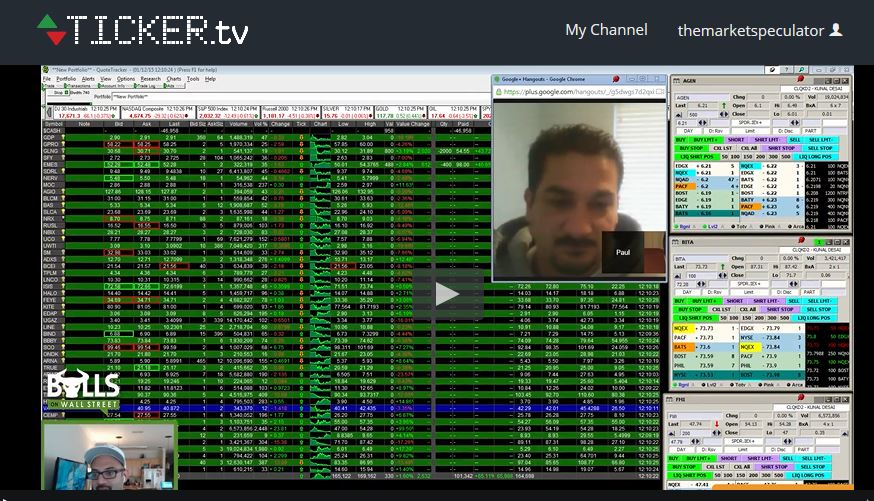The image size is (874, 501).
Task: Sort by the Volume column header
Action: click(238, 124)
